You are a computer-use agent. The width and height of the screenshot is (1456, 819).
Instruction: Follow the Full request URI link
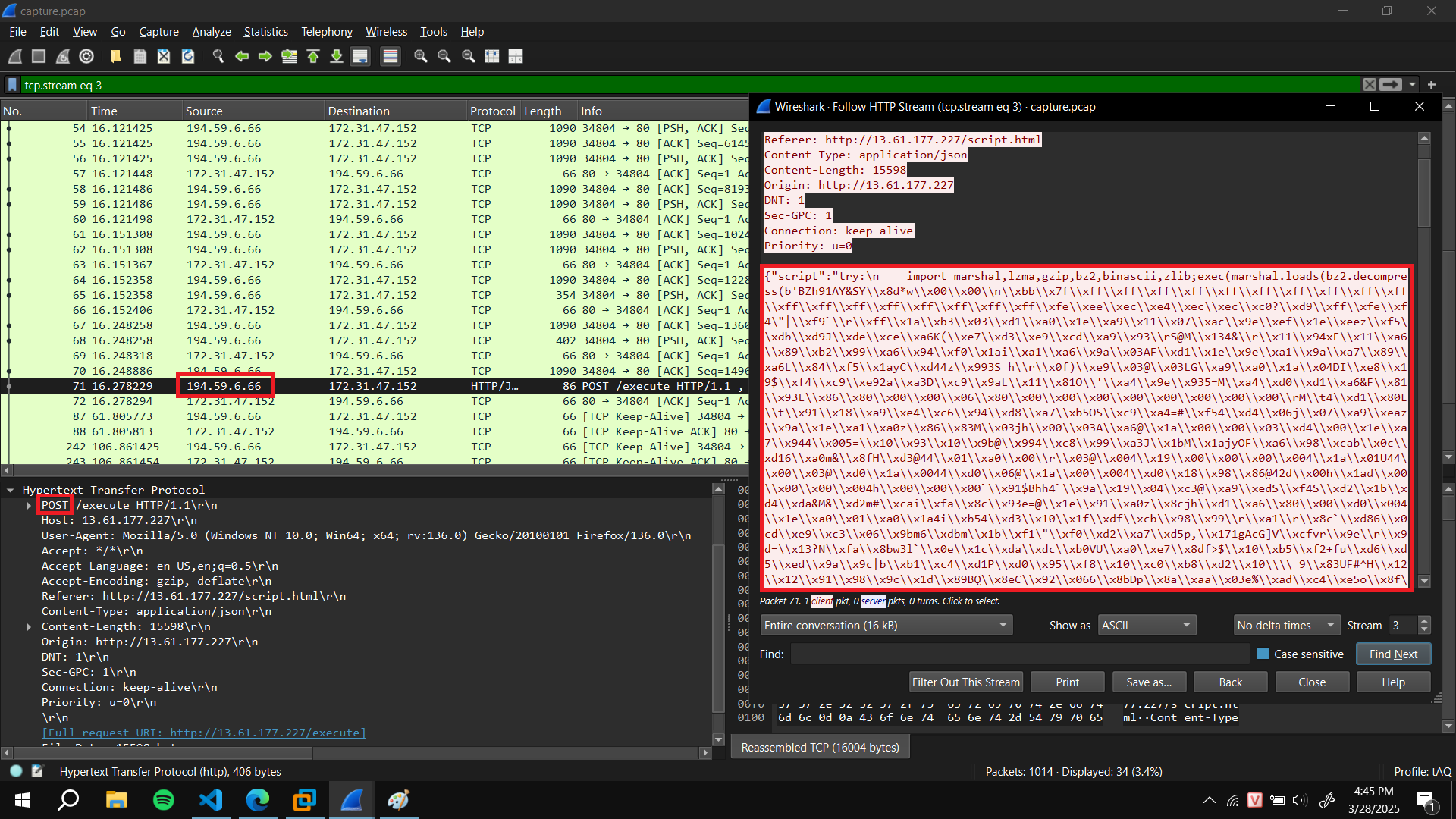click(203, 733)
